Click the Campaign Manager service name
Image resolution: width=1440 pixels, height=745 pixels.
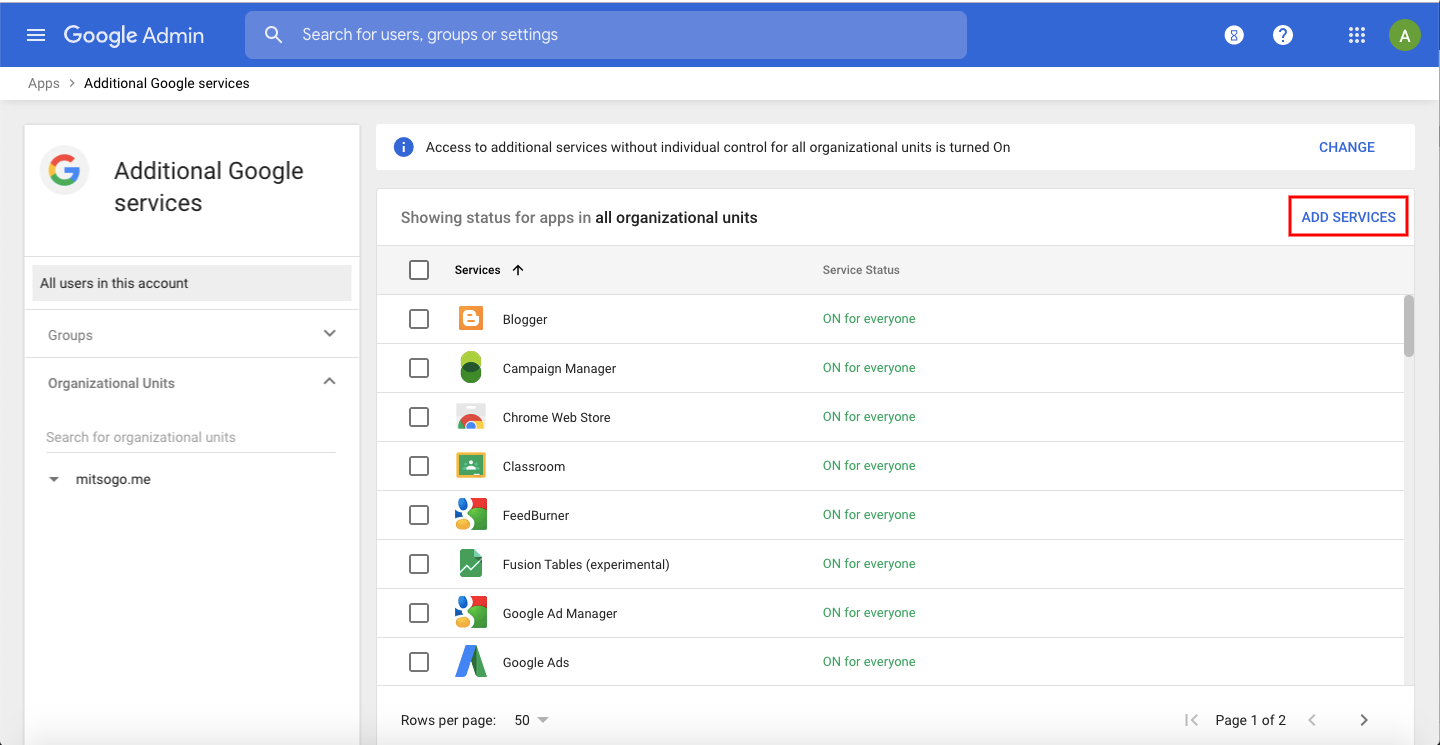(559, 369)
